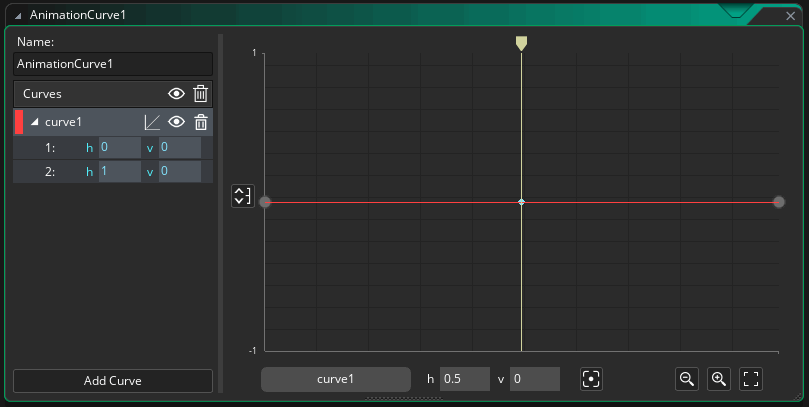Image resolution: width=809 pixels, height=407 pixels.
Task: Hide curve1 with its eye icon
Action: point(176,122)
